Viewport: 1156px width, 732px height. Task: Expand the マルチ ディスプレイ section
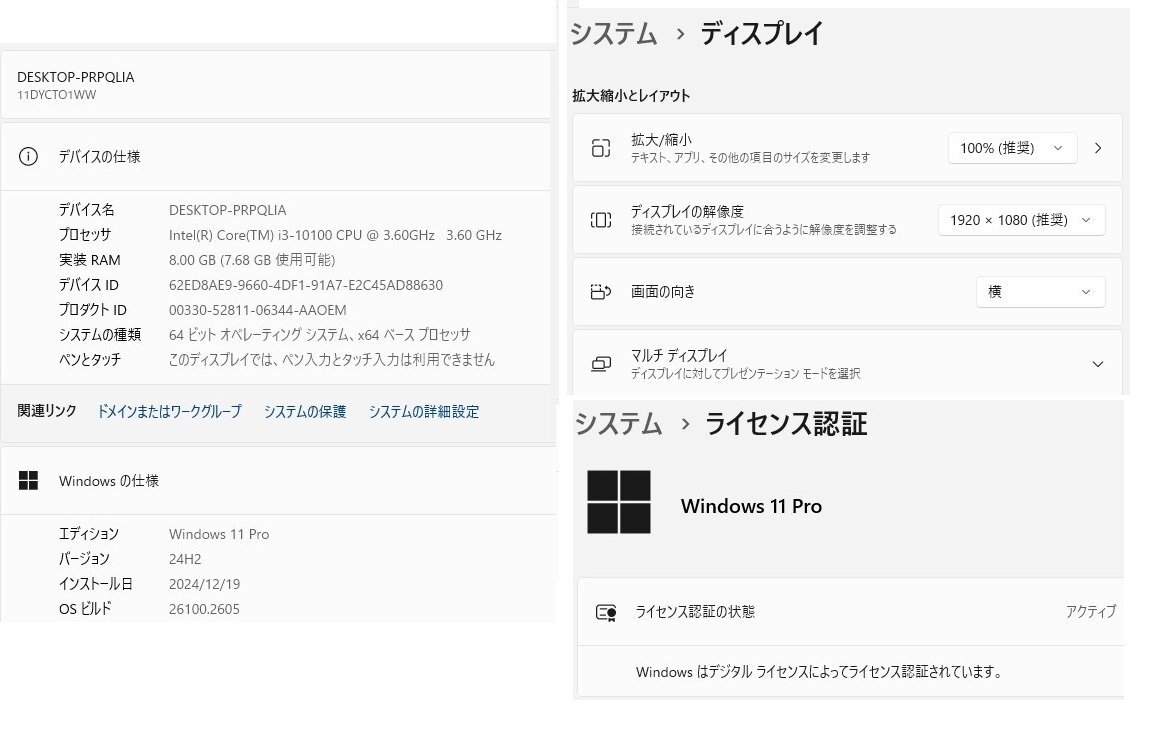(1097, 363)
